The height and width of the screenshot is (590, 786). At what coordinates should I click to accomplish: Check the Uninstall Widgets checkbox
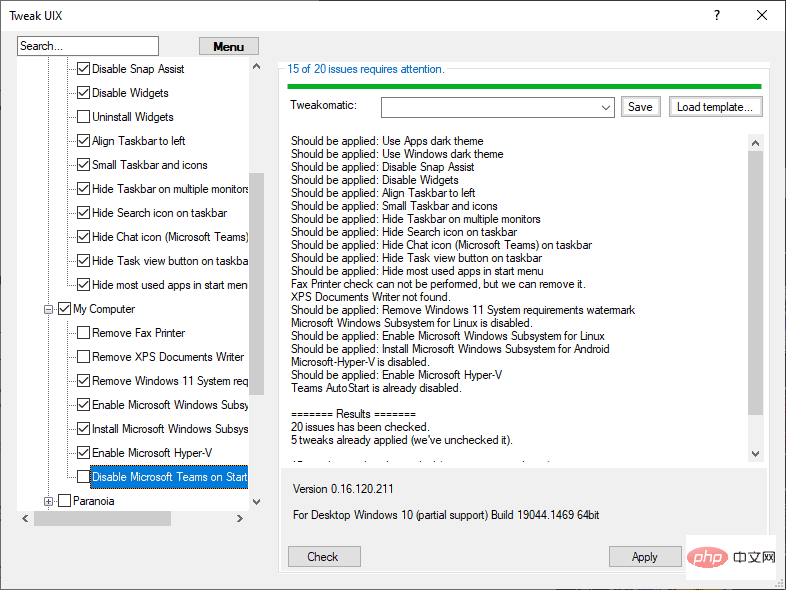tap(84, 117)
